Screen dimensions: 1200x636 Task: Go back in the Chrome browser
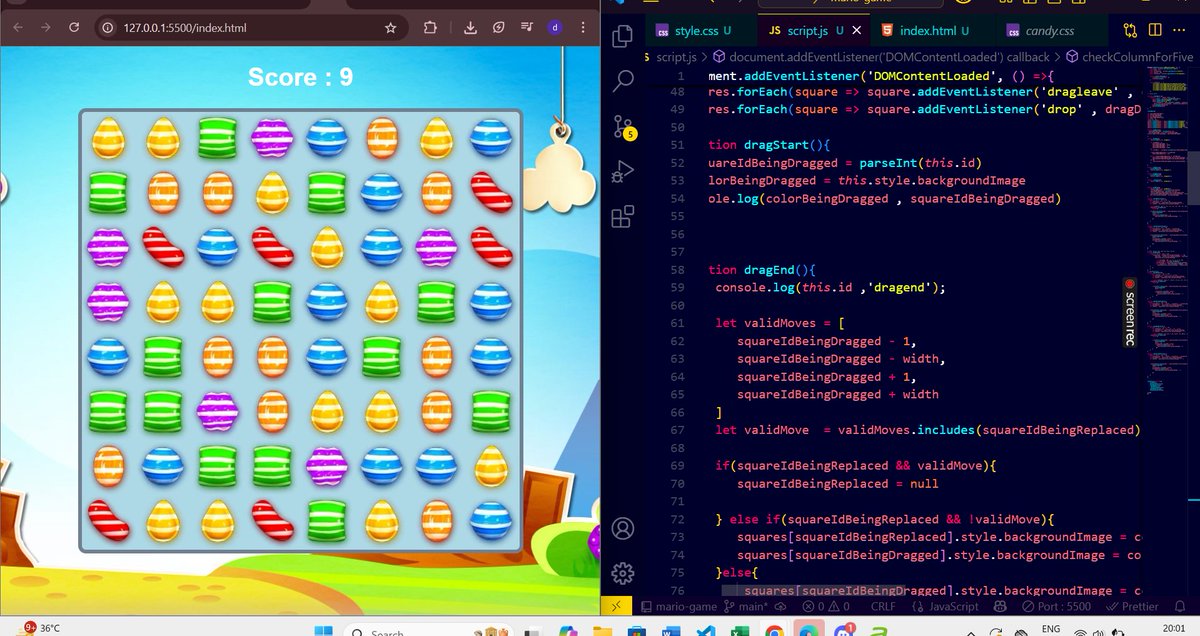pos(17,28)
